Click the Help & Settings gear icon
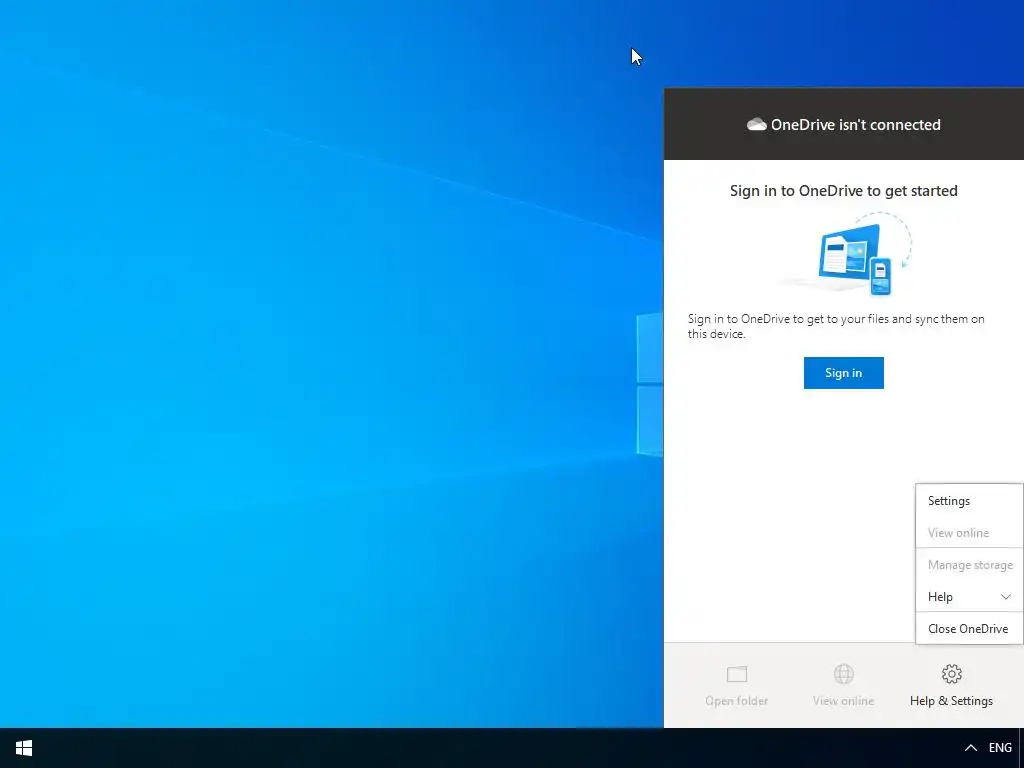Image resolution: width=1024 pixels, height=768 pixels. point(952,674)
